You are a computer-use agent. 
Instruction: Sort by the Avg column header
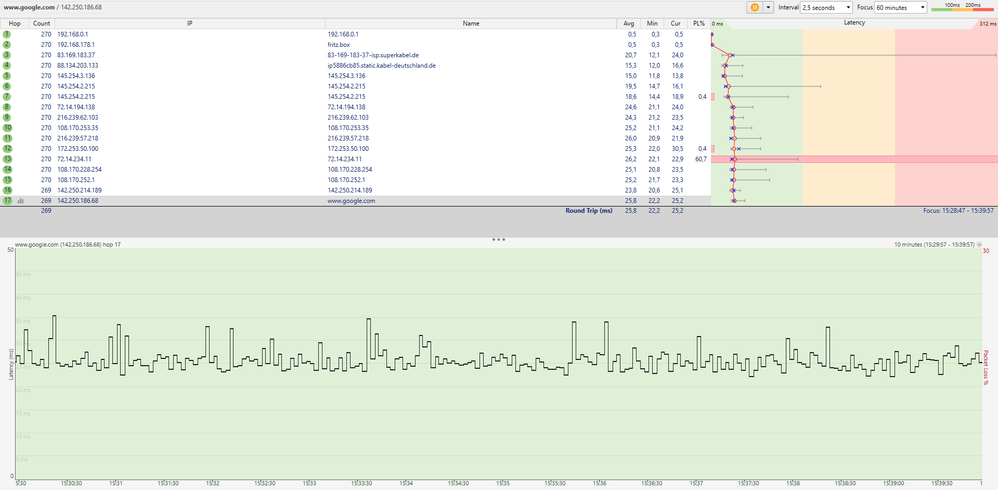[629, 24]
